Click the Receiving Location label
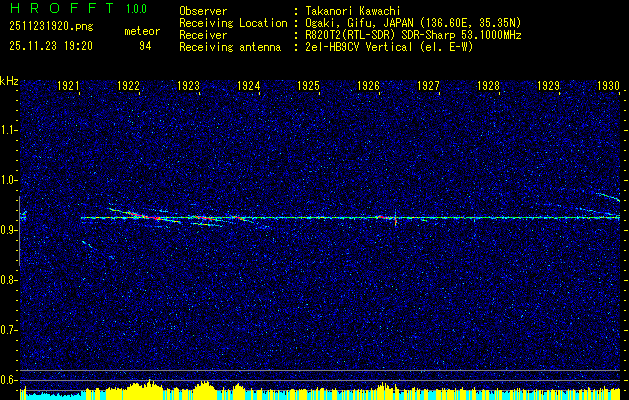Viewport: 629px width, 400px height. 233,23
